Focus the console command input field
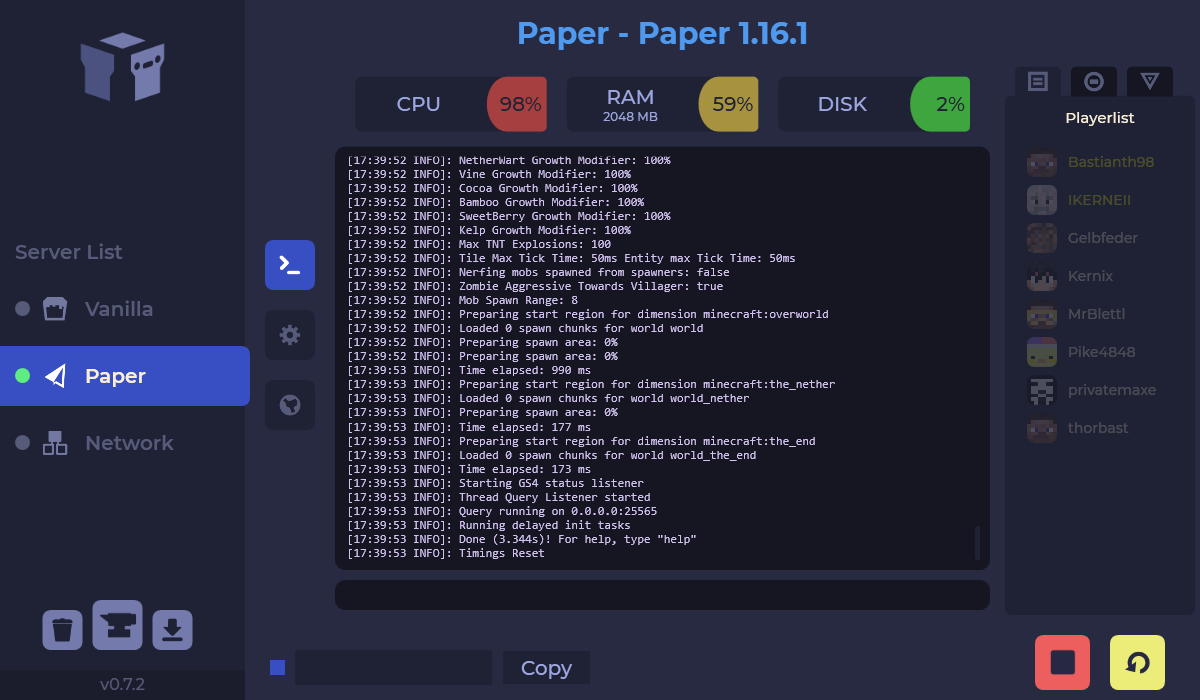This screenshot has height=700, width=1200. [662, 595]
